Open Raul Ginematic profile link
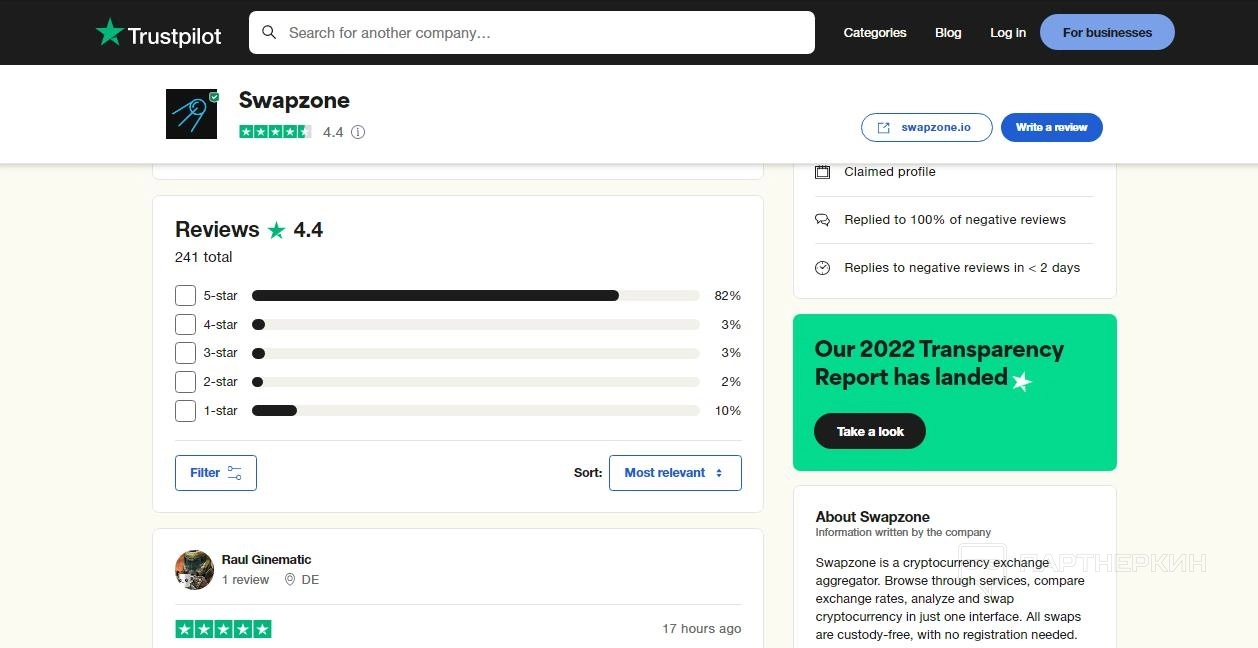This screenshot has width=1258, height=648. [x=266, y=560]
